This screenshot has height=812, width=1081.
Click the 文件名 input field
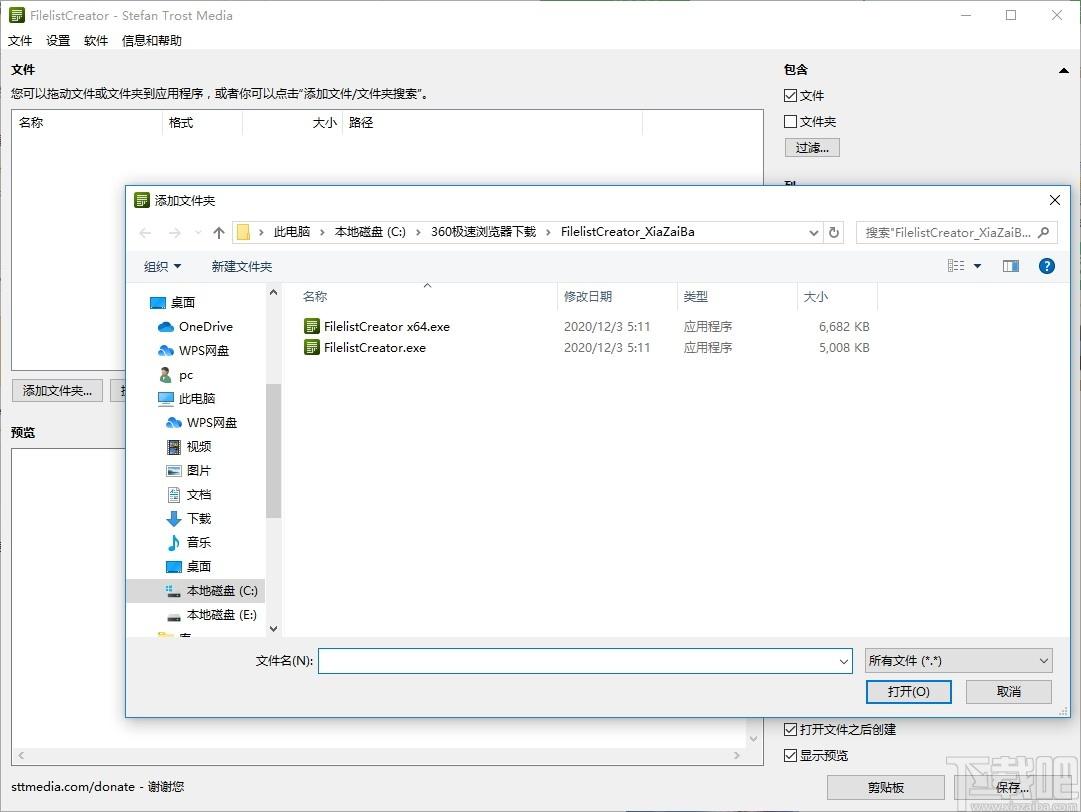pyautogui.click(x=578, y=661)
